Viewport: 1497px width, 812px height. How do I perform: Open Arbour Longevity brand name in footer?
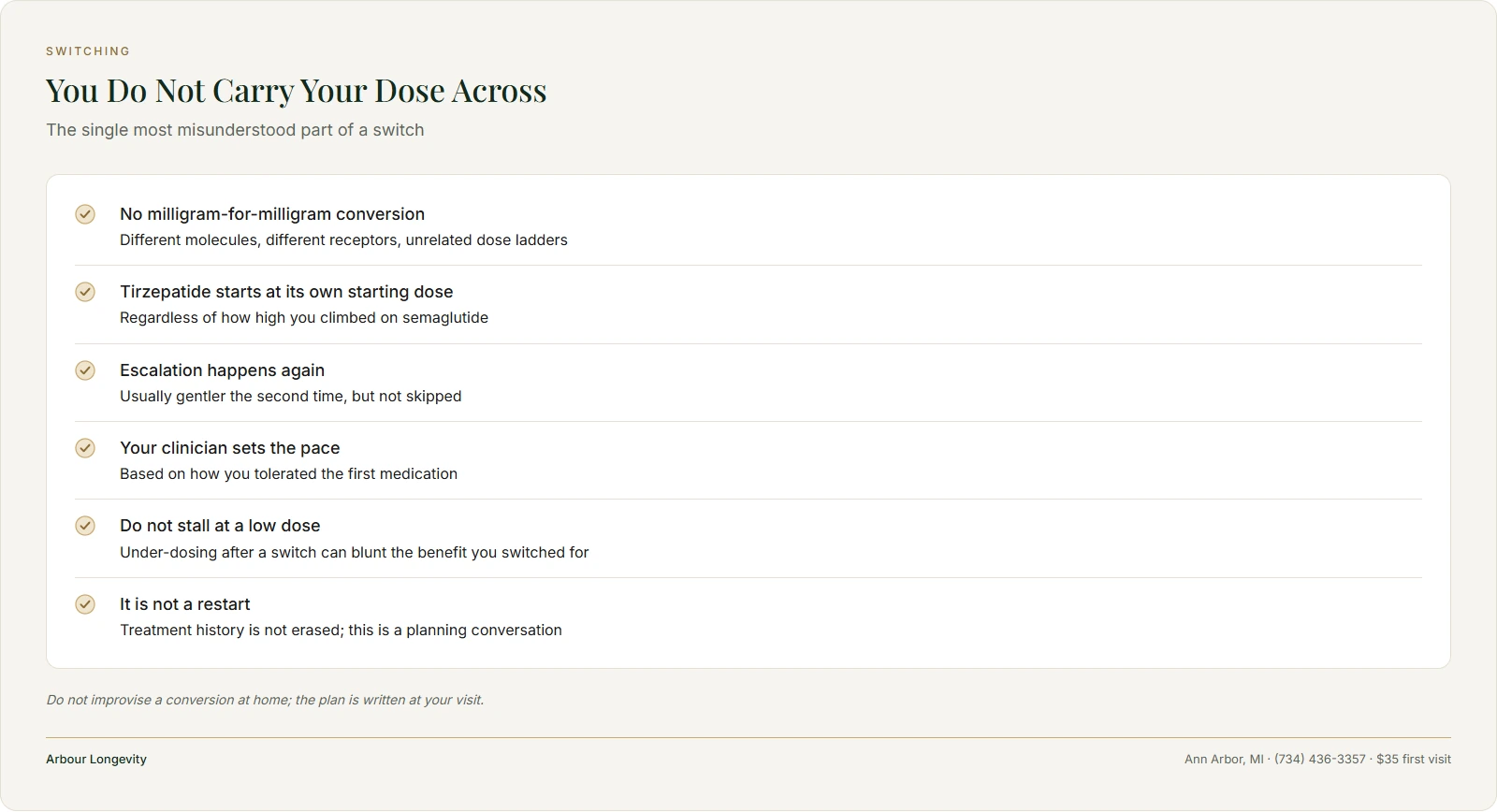(96, 760)
